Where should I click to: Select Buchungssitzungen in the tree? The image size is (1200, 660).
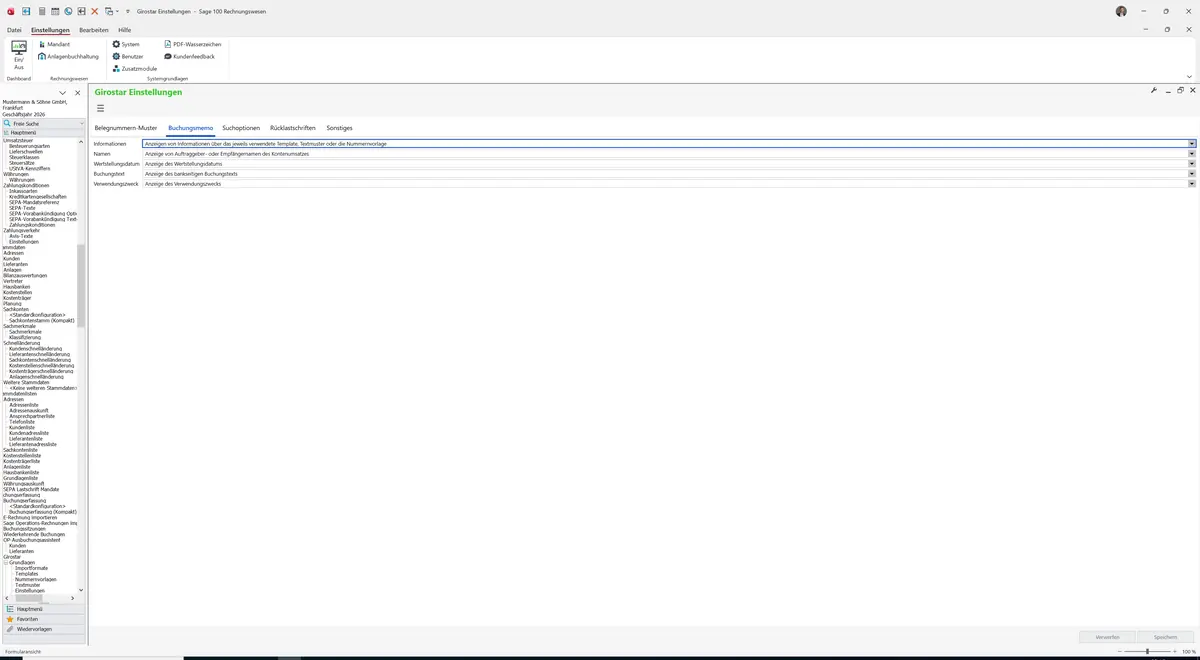[24, 528]
